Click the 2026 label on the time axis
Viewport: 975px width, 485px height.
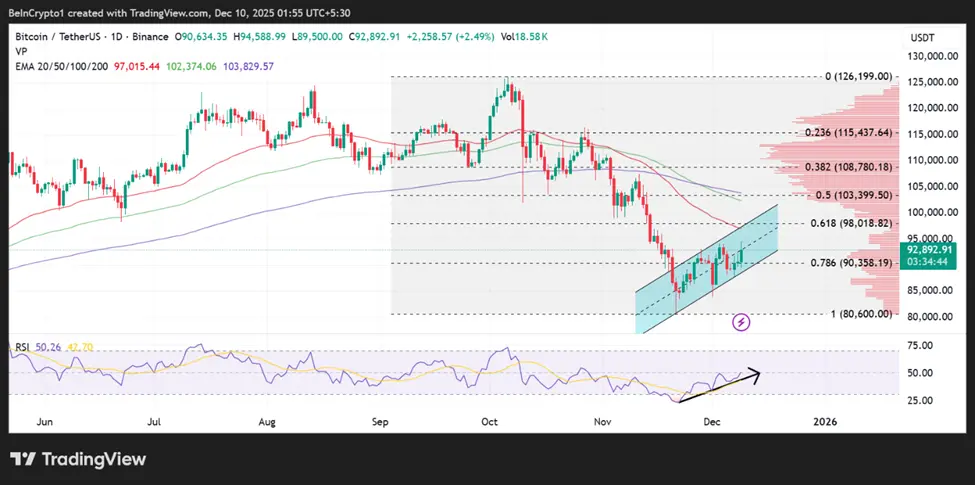pyautogui.click(x=824, y=422)
